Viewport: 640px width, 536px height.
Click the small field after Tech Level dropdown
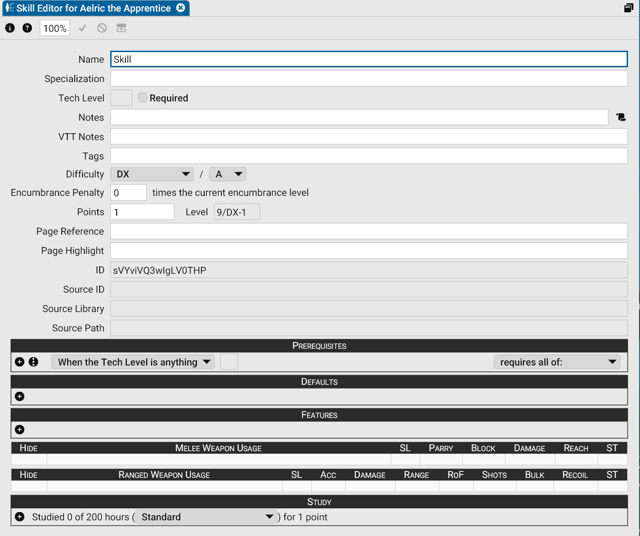[229, 362]
